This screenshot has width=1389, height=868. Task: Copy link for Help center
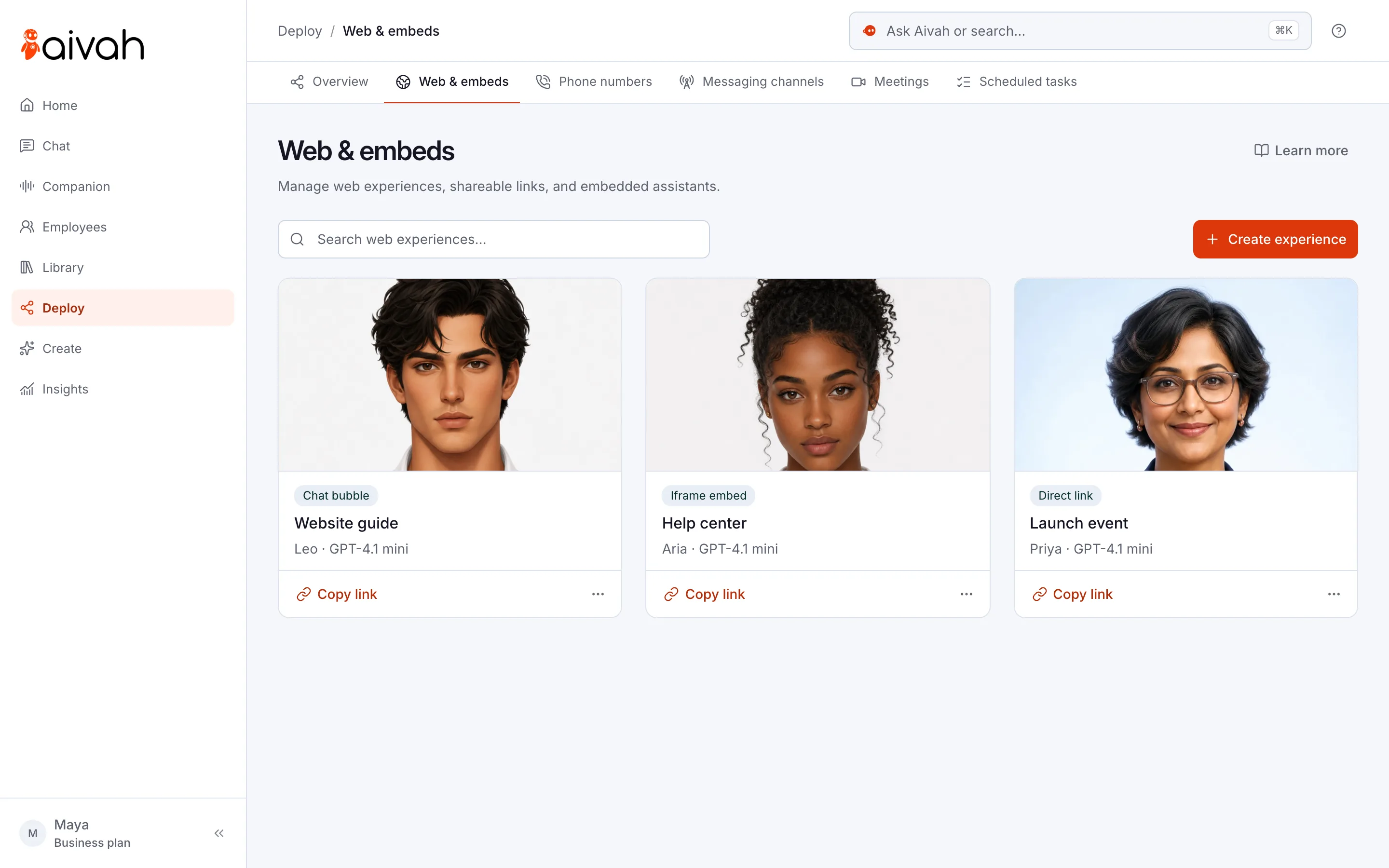(705, 594)
